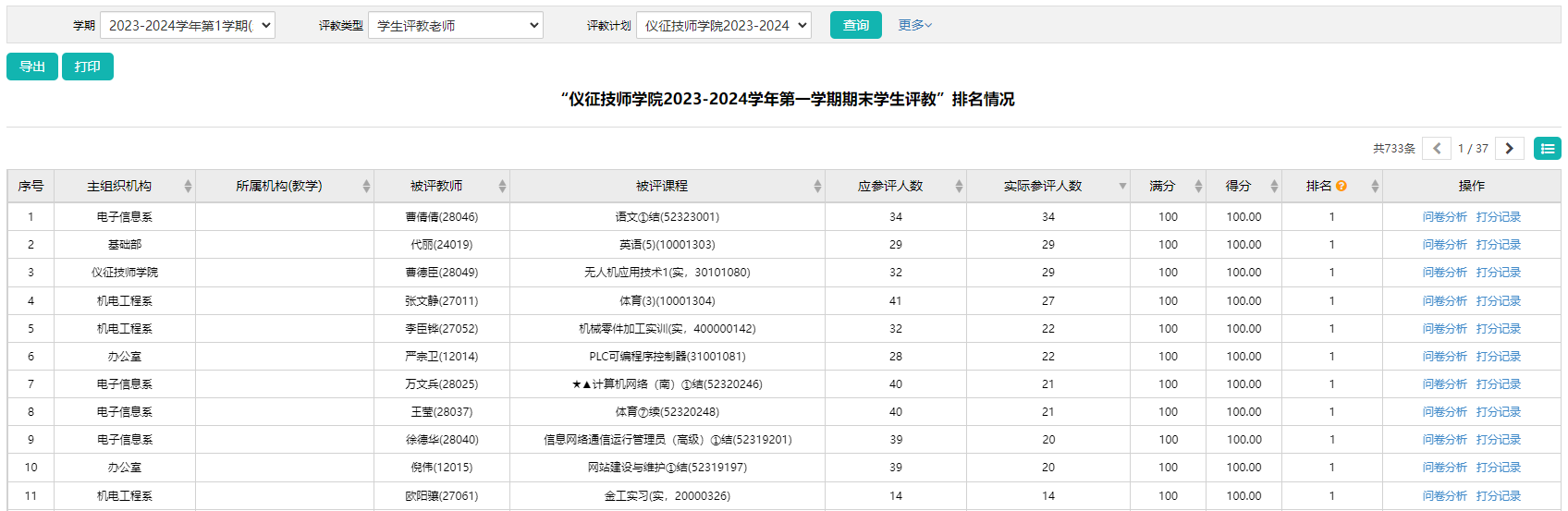Open the 评教类型 dropdown
Image resolution: width=1568 pixels, height=511 pixels.
tap(455, 26)
